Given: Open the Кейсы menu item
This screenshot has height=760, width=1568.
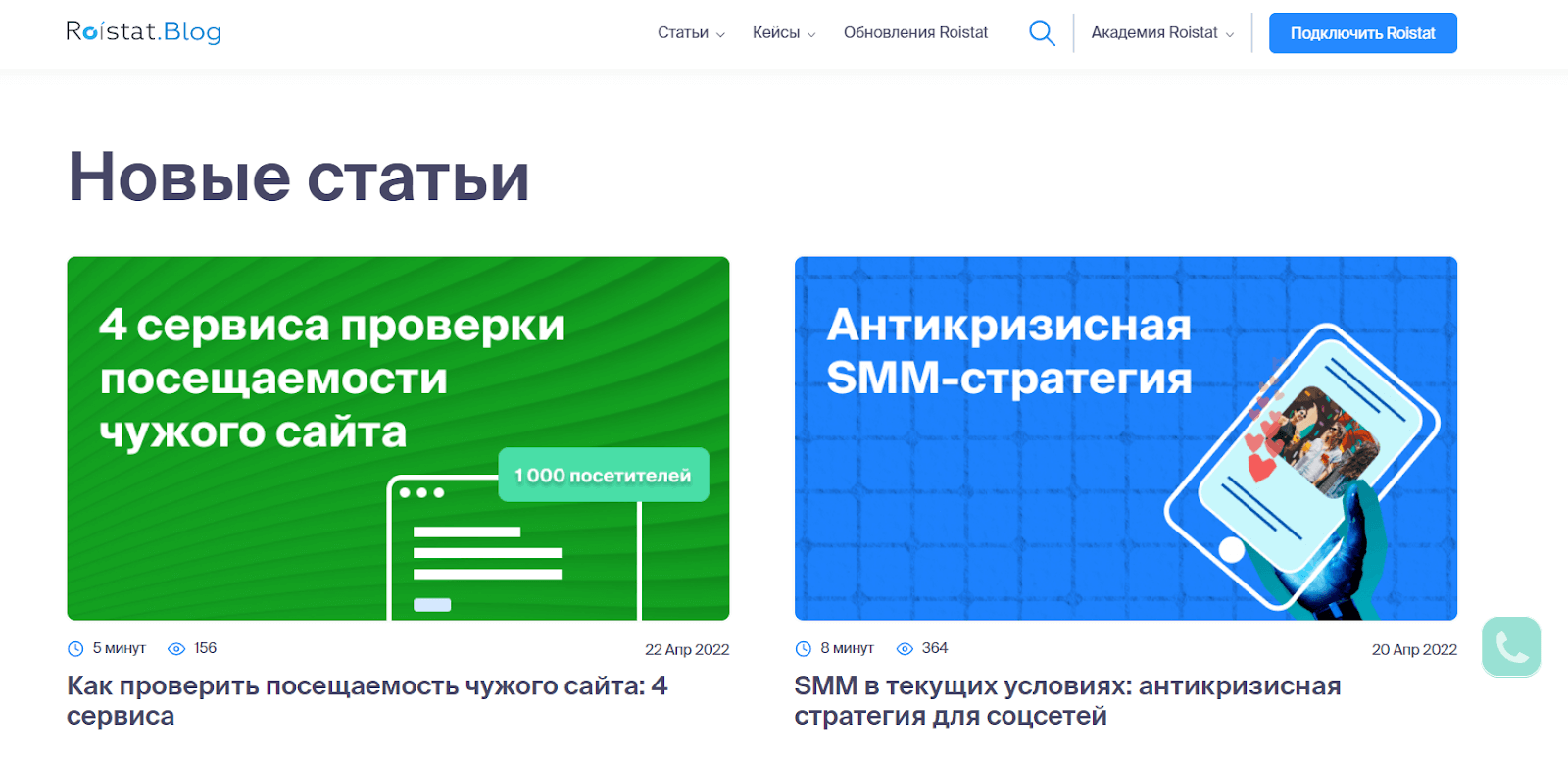Looking at the screenshot, I should [x=775, y=33].
